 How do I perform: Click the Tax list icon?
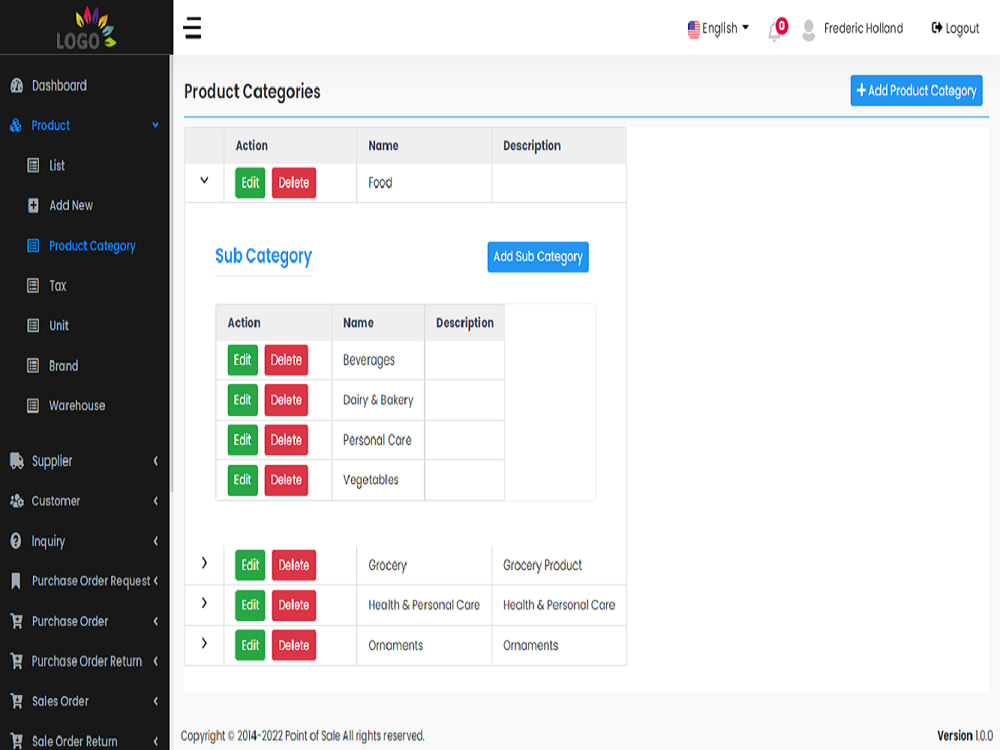[33, 286]
